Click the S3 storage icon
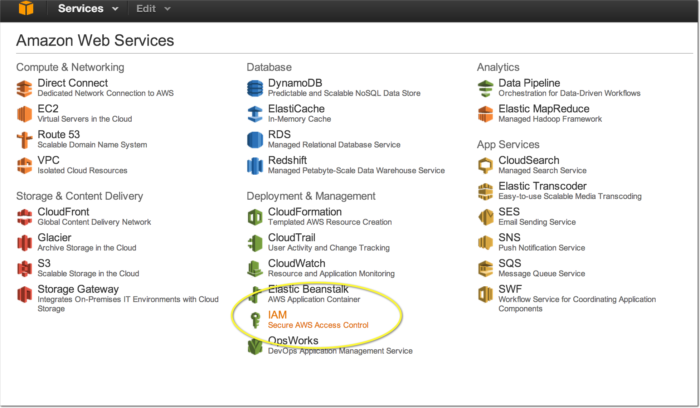 [x=25, y=269]
